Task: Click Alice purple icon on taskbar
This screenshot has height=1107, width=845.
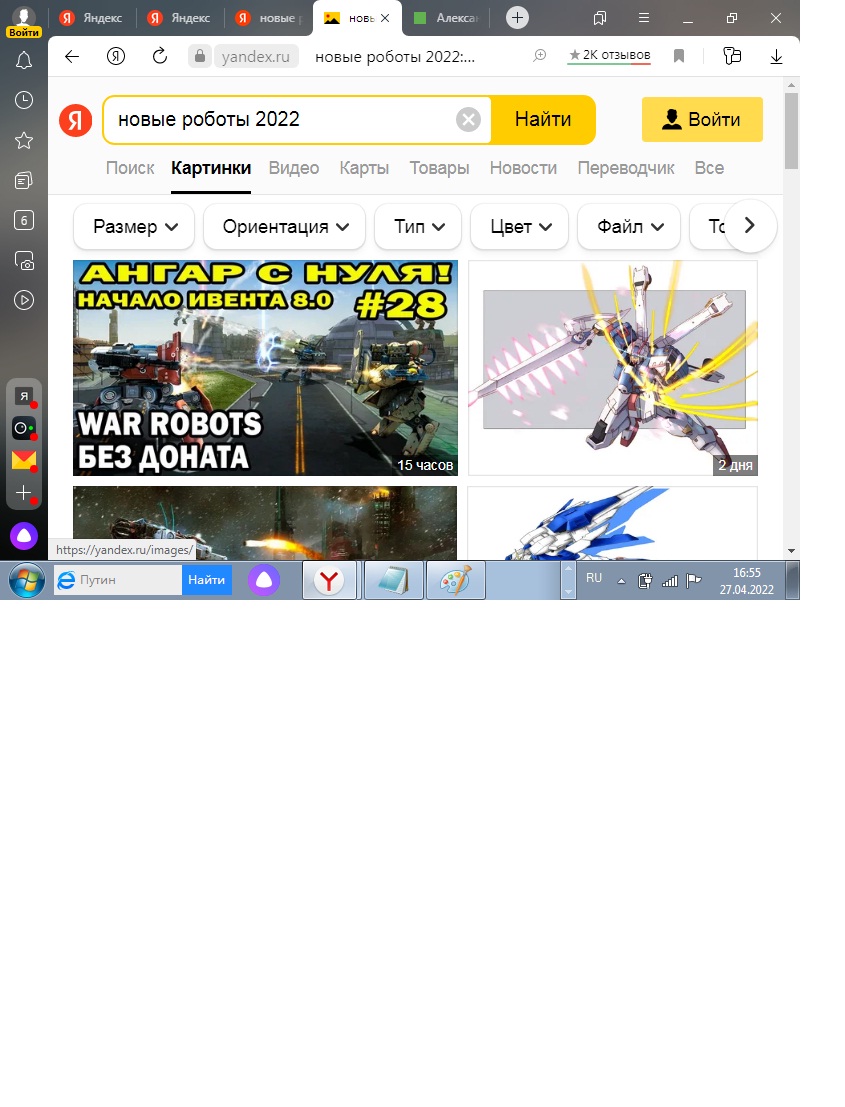Action: (x=264, y=580)
